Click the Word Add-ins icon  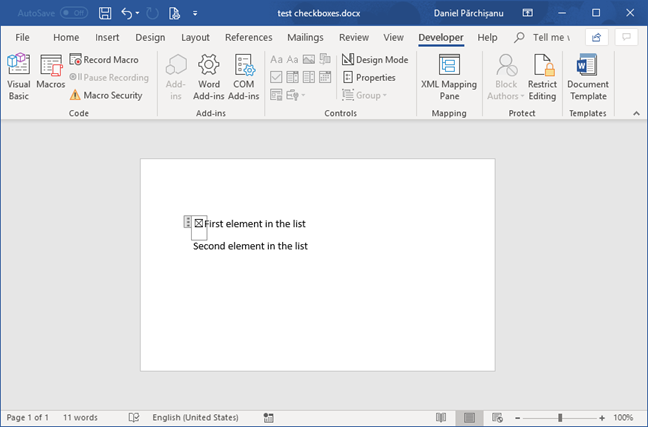click(x=209, y=76)
